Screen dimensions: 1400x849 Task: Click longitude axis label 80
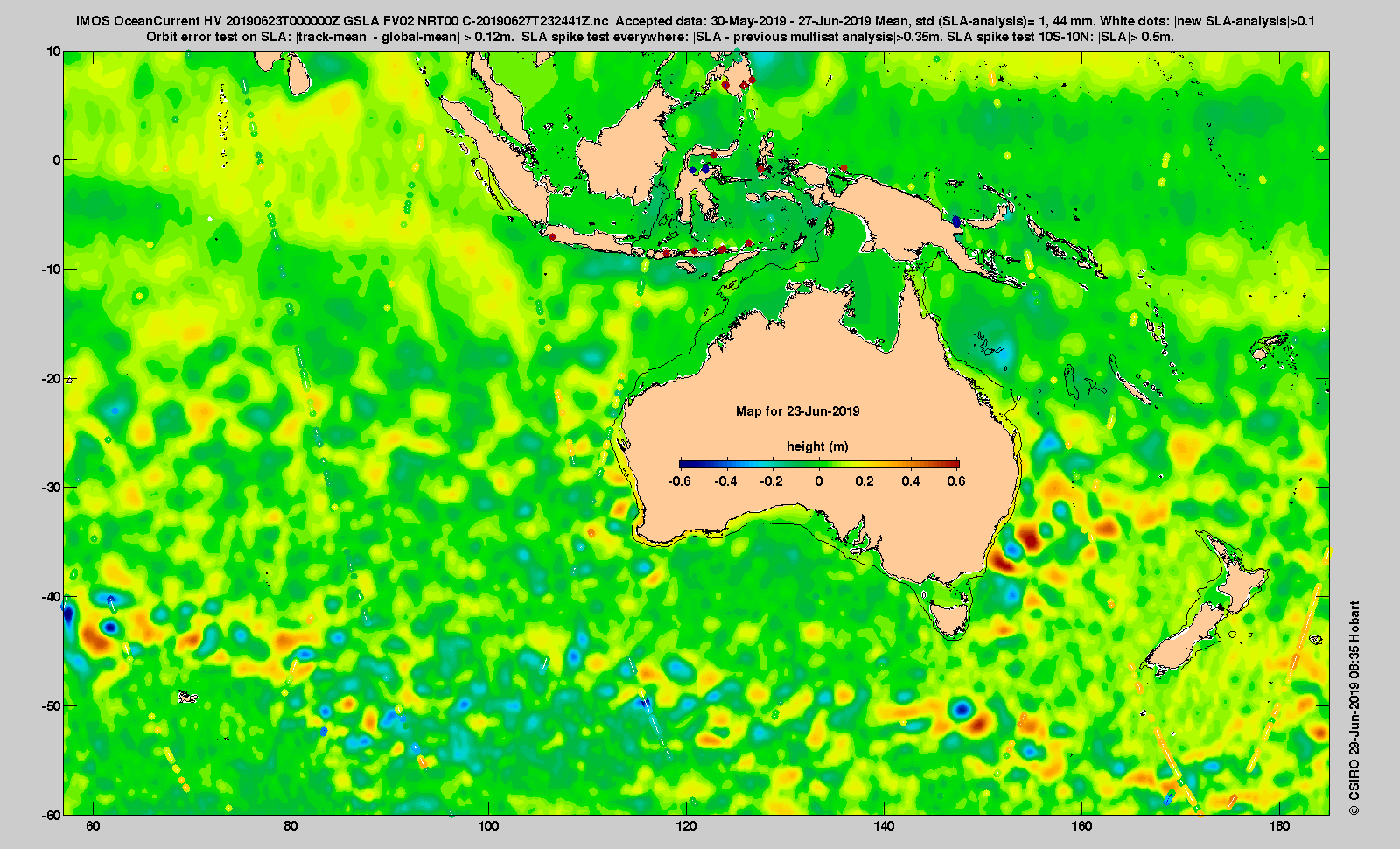click(291, 827)
